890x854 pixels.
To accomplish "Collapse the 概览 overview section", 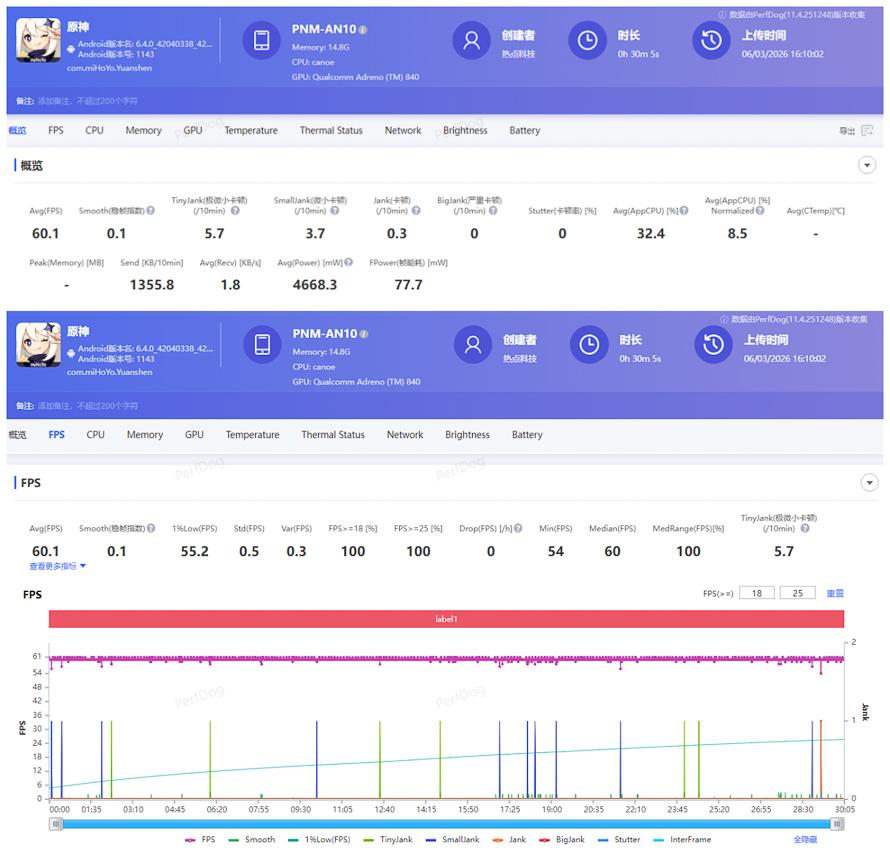I will tap(867, 165).
